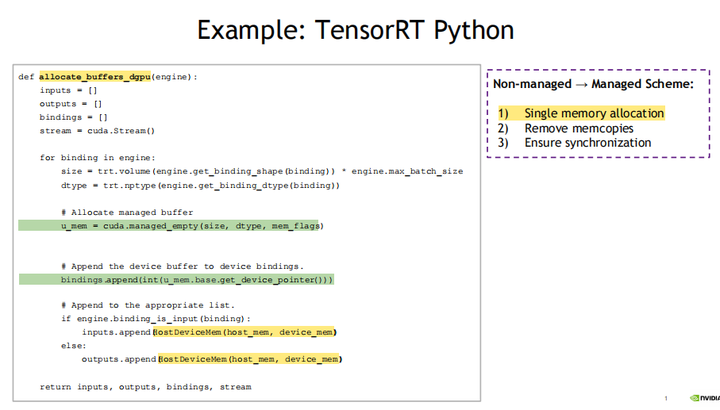720x410 pixels.
Task: Click the green highlighted cuda.managed_empty line
Action: [171, 226]
